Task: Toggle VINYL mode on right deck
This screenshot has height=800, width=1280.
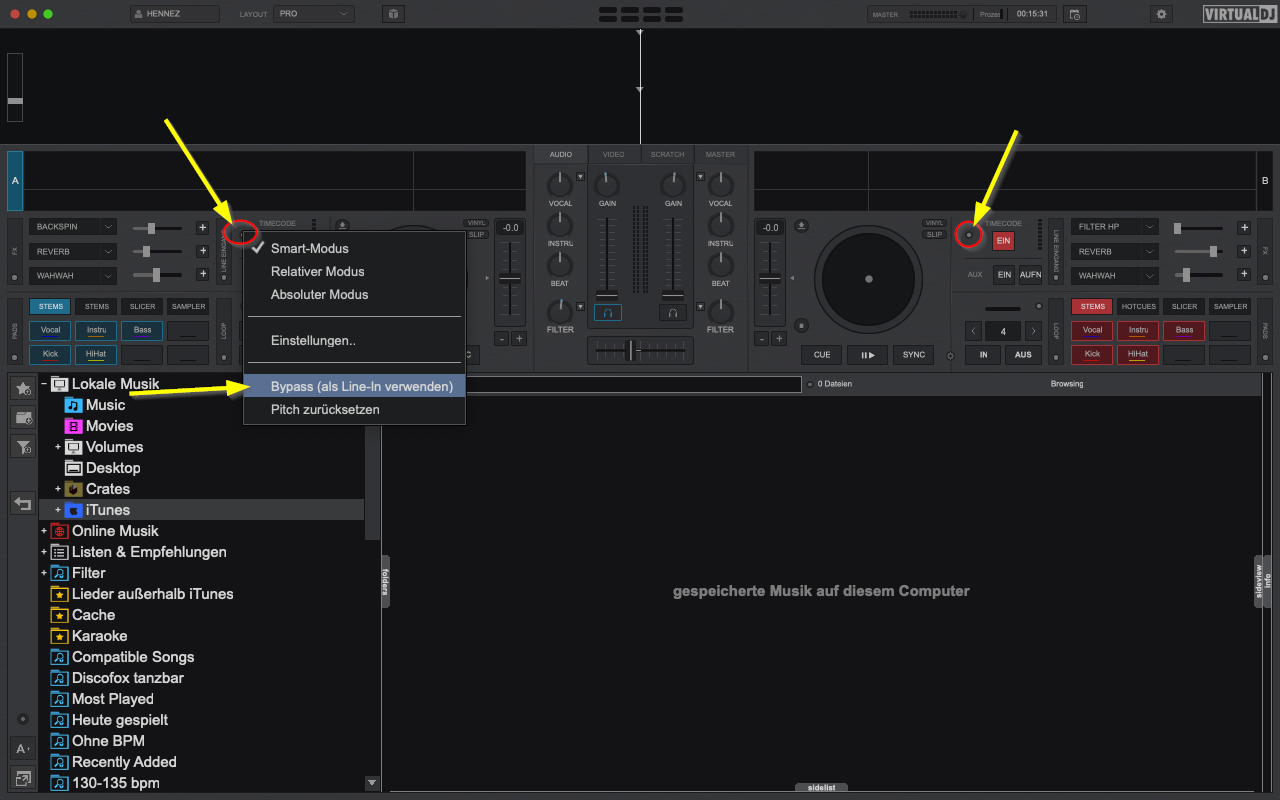Action: coord(934,223)
